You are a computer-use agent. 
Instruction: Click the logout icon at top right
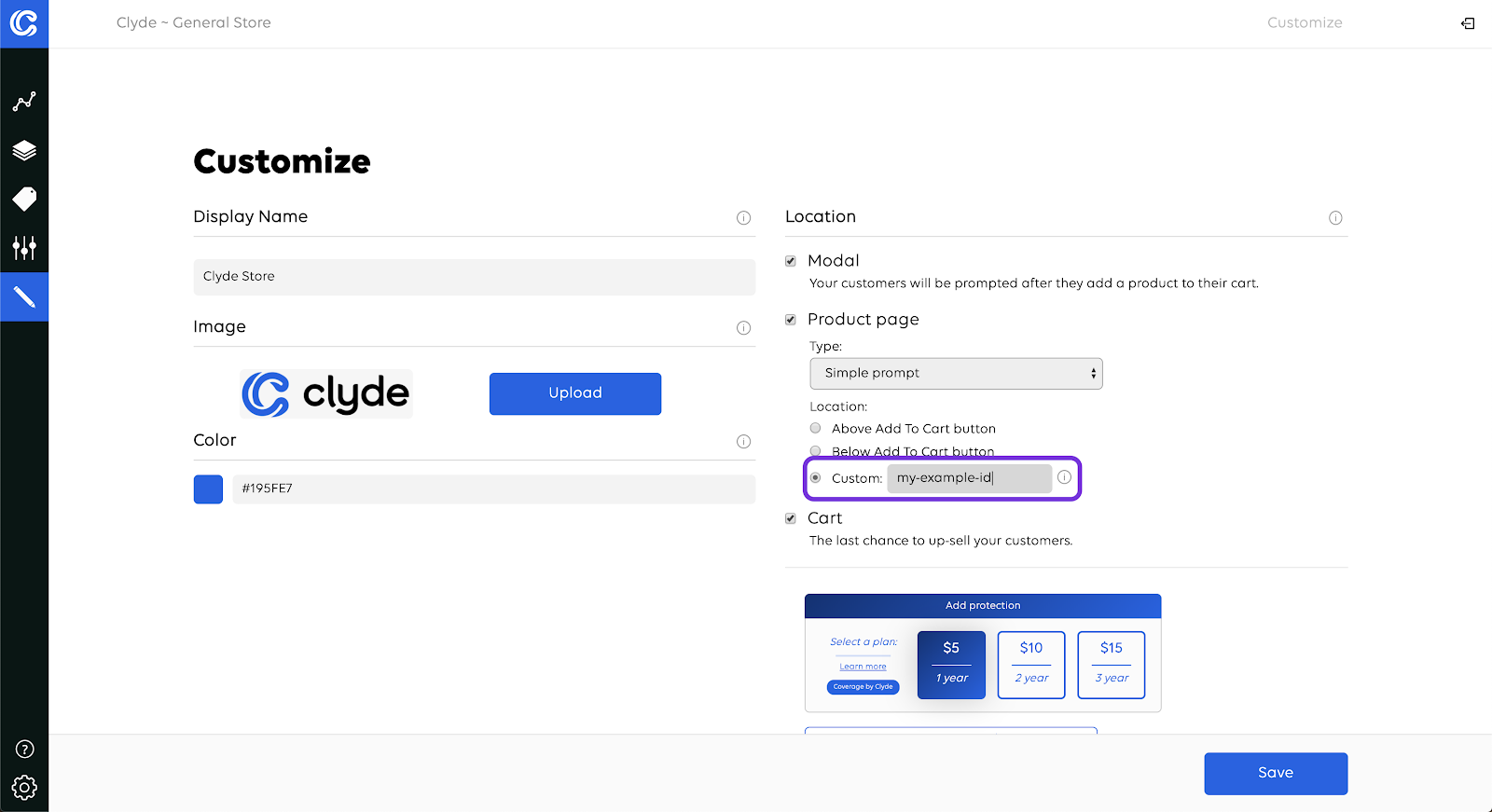[1468, 23]
